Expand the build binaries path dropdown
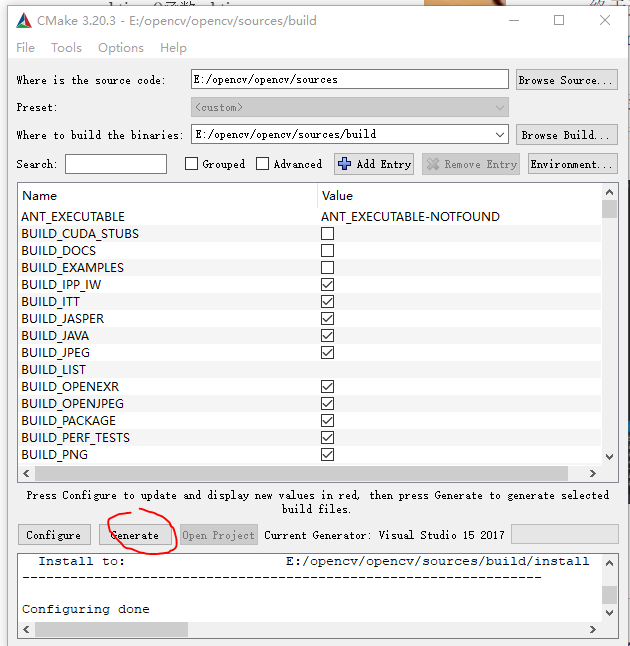The height and width of the screenshot is (646, 630). (500, 135)
